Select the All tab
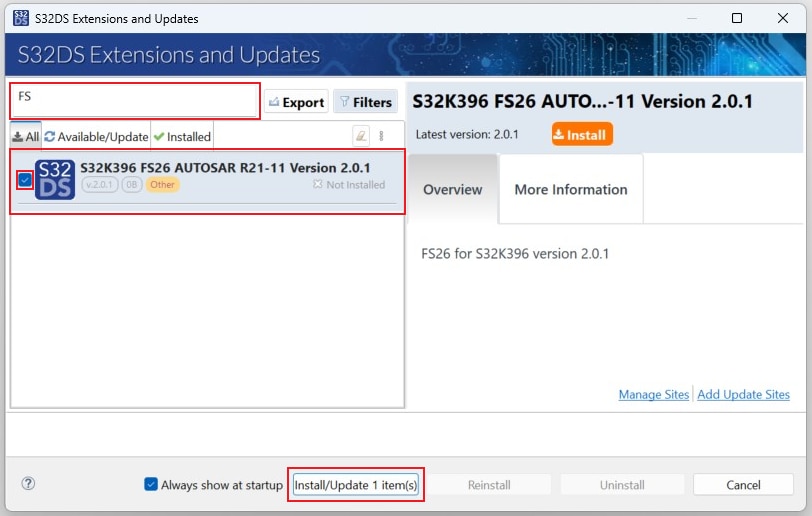 point(26,136)
